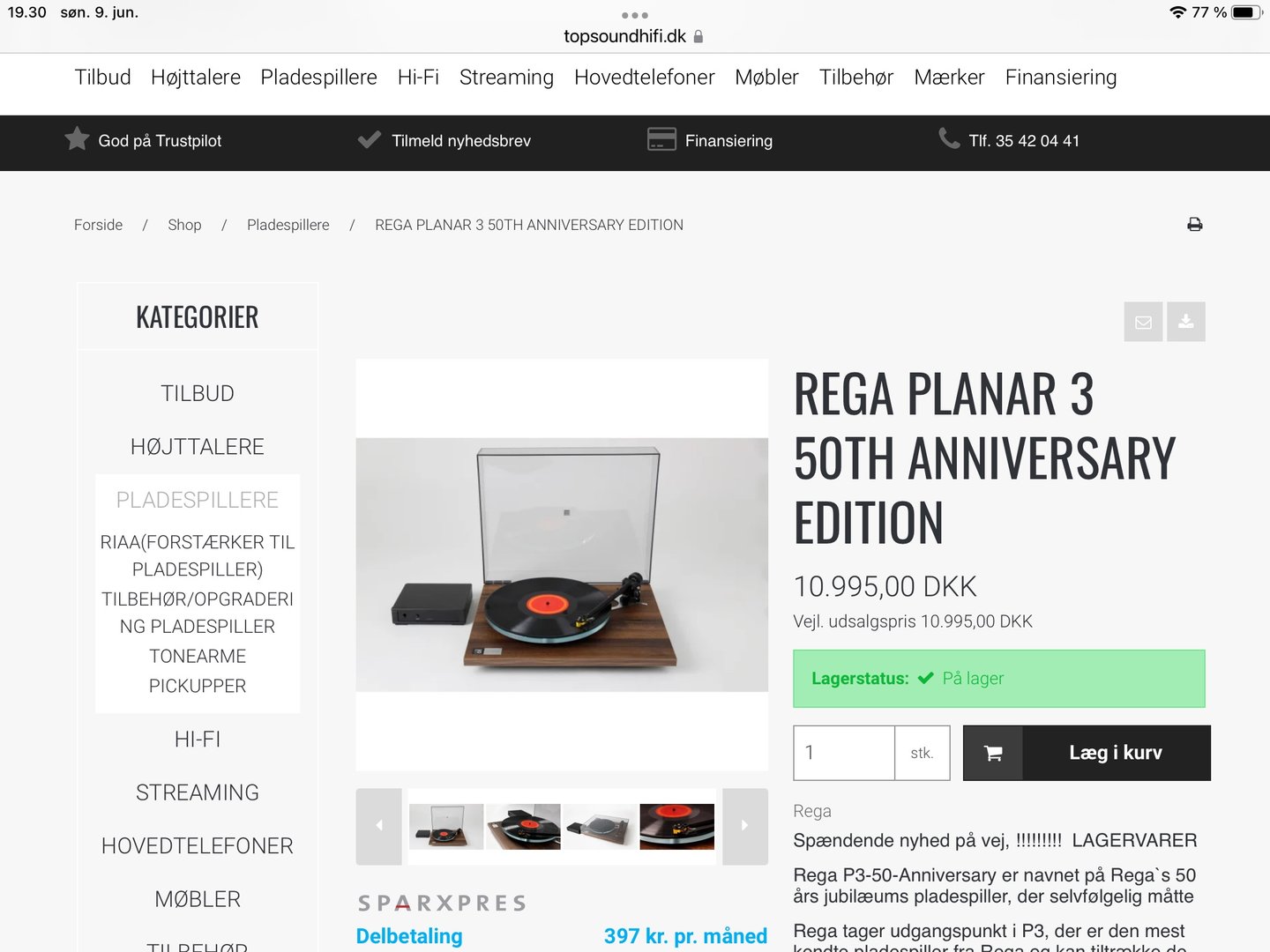This screenshot has height=952, width=1270.
Task: Show previous thumbnails with left arrow
Action: tap(379, 826)
